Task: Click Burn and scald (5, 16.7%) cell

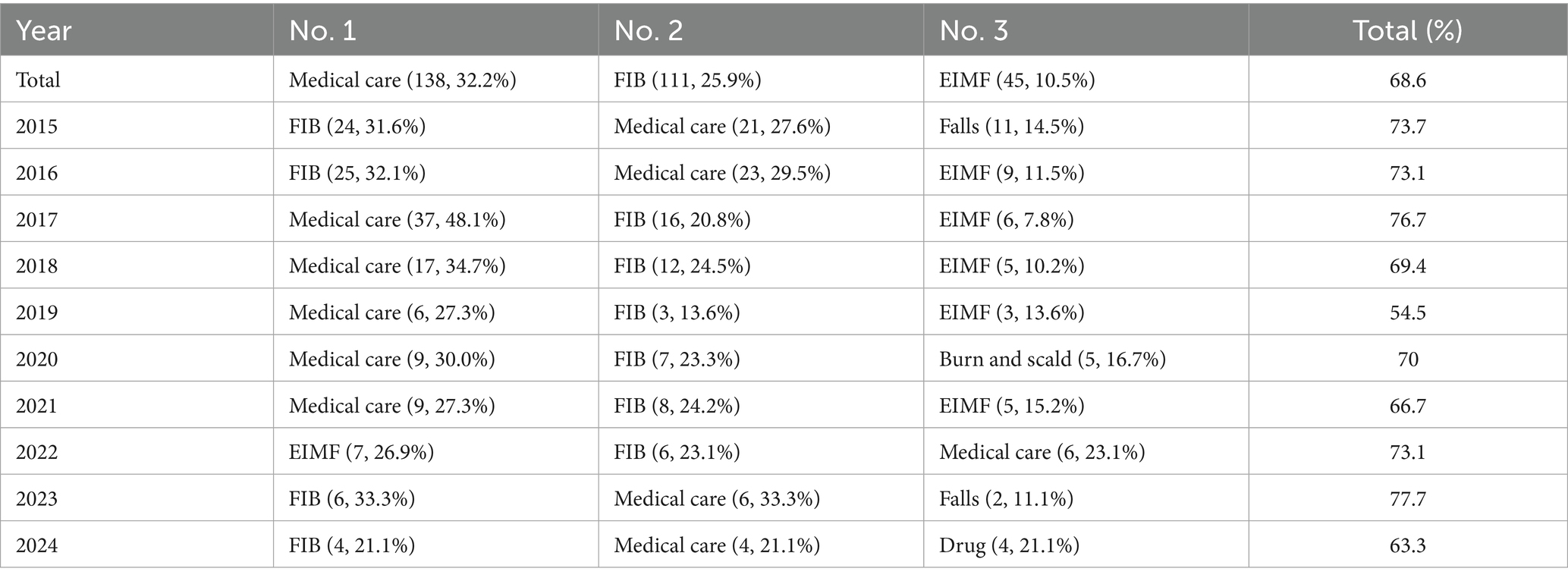Action: click(x=1052, y=359)
